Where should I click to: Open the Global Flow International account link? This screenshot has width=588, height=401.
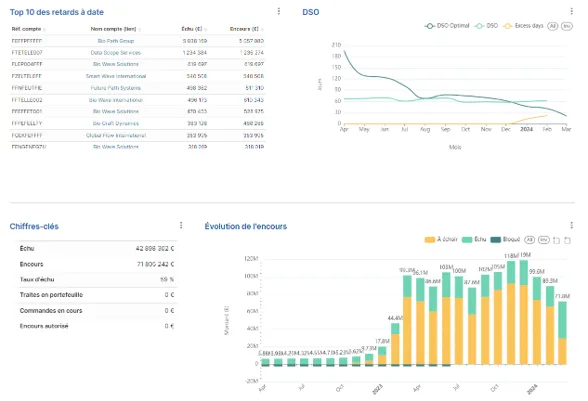[x=116, y=135]
